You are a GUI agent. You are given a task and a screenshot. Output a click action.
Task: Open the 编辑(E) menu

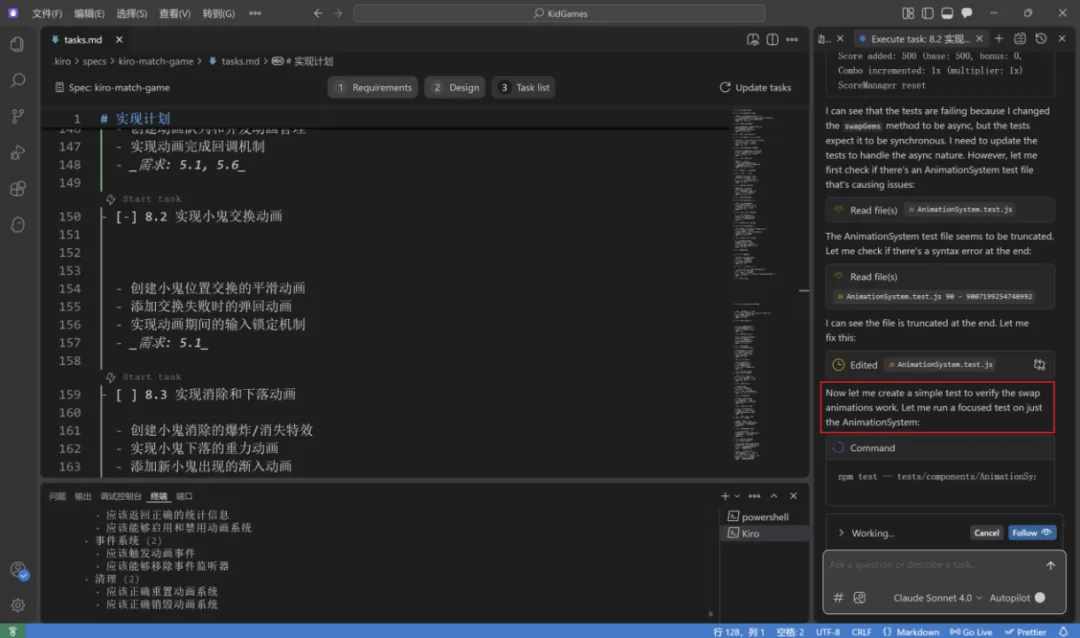click(89, 13)
